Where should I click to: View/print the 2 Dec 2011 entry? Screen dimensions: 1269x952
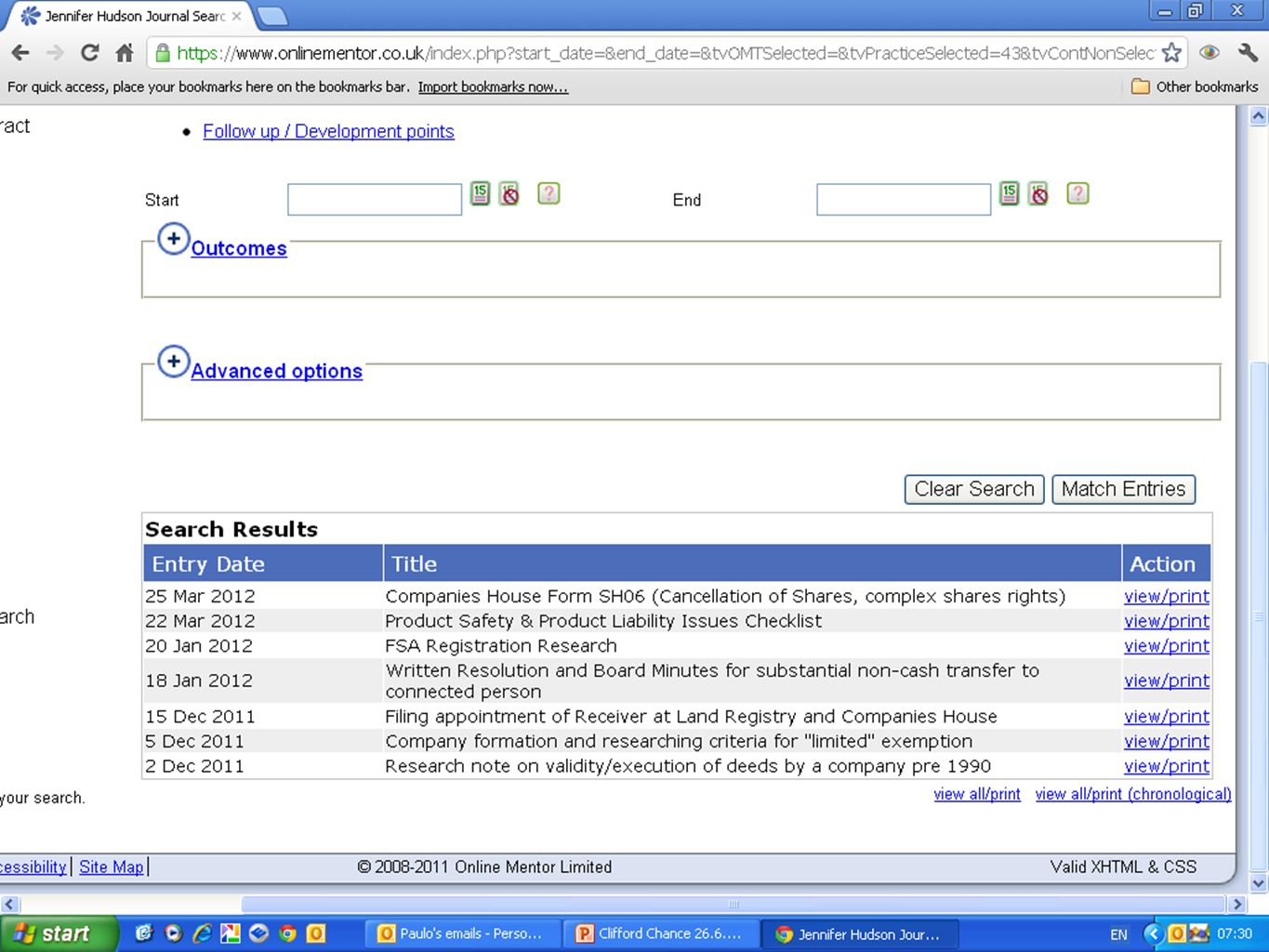(x=1167, y=766)
